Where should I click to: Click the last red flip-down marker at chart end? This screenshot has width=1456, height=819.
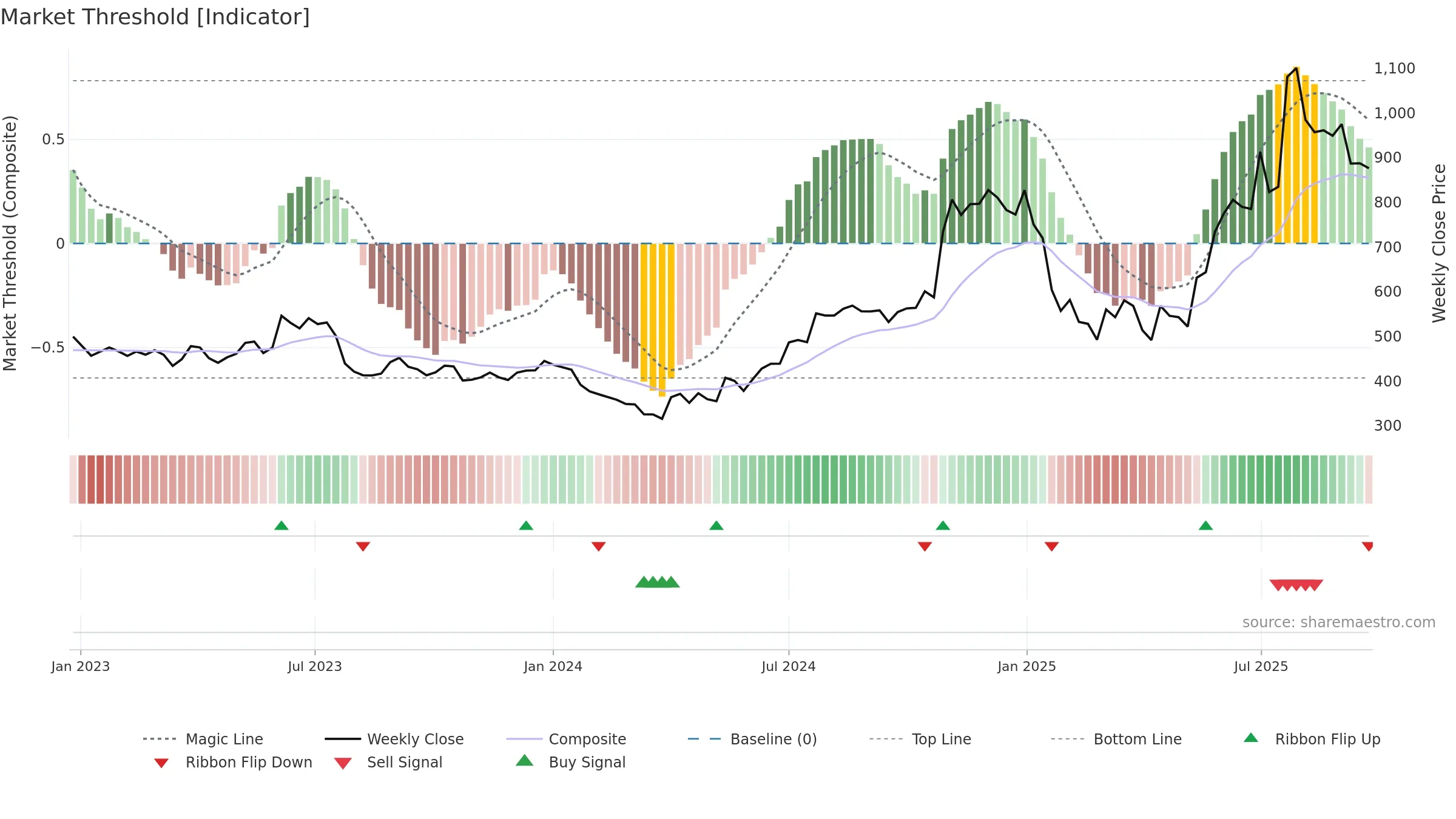pos(1367,547)
